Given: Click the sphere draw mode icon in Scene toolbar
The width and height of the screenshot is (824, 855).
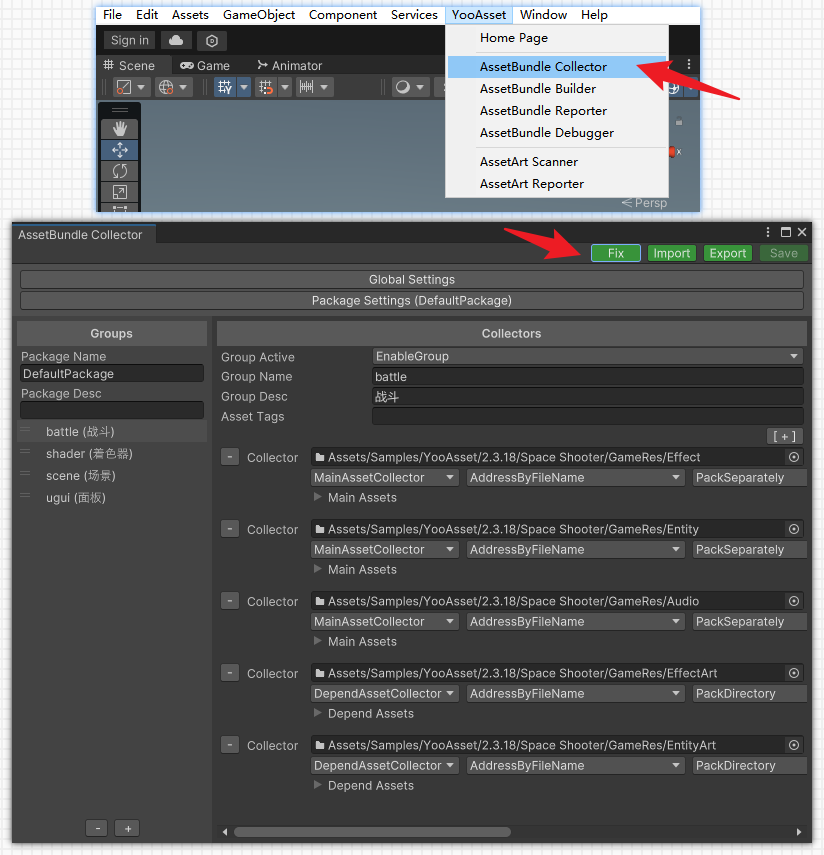Looking at the screenshot, I should (403, 87).
